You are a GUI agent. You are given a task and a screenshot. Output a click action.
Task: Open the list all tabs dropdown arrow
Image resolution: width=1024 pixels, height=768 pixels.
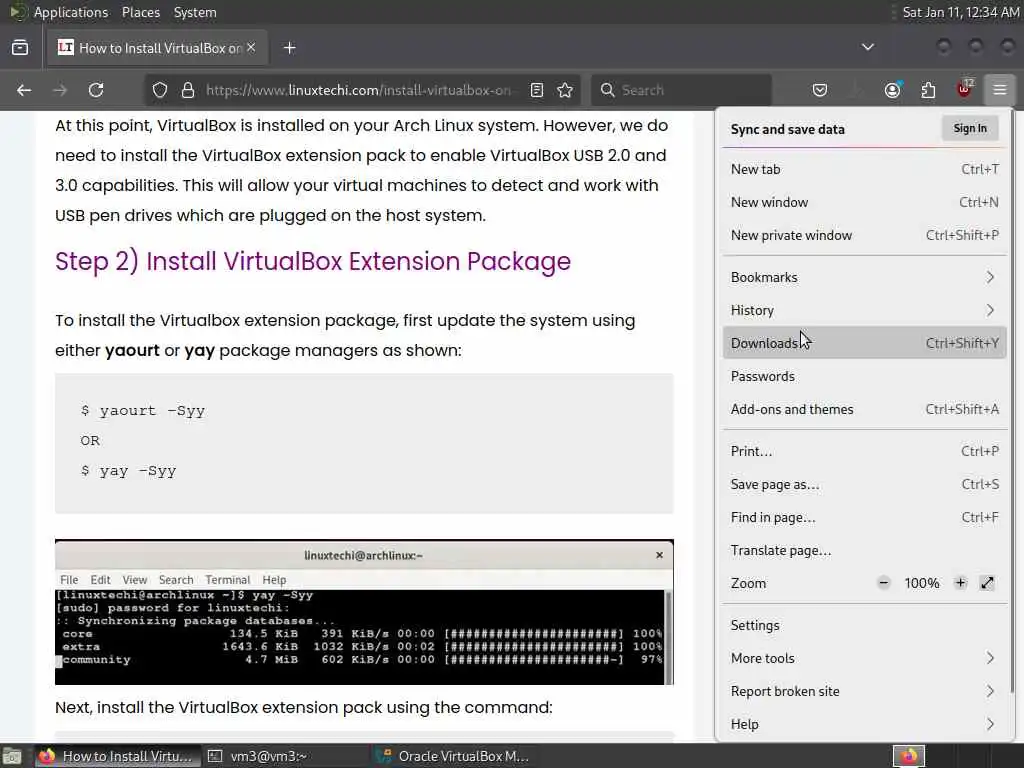point(868,47)
